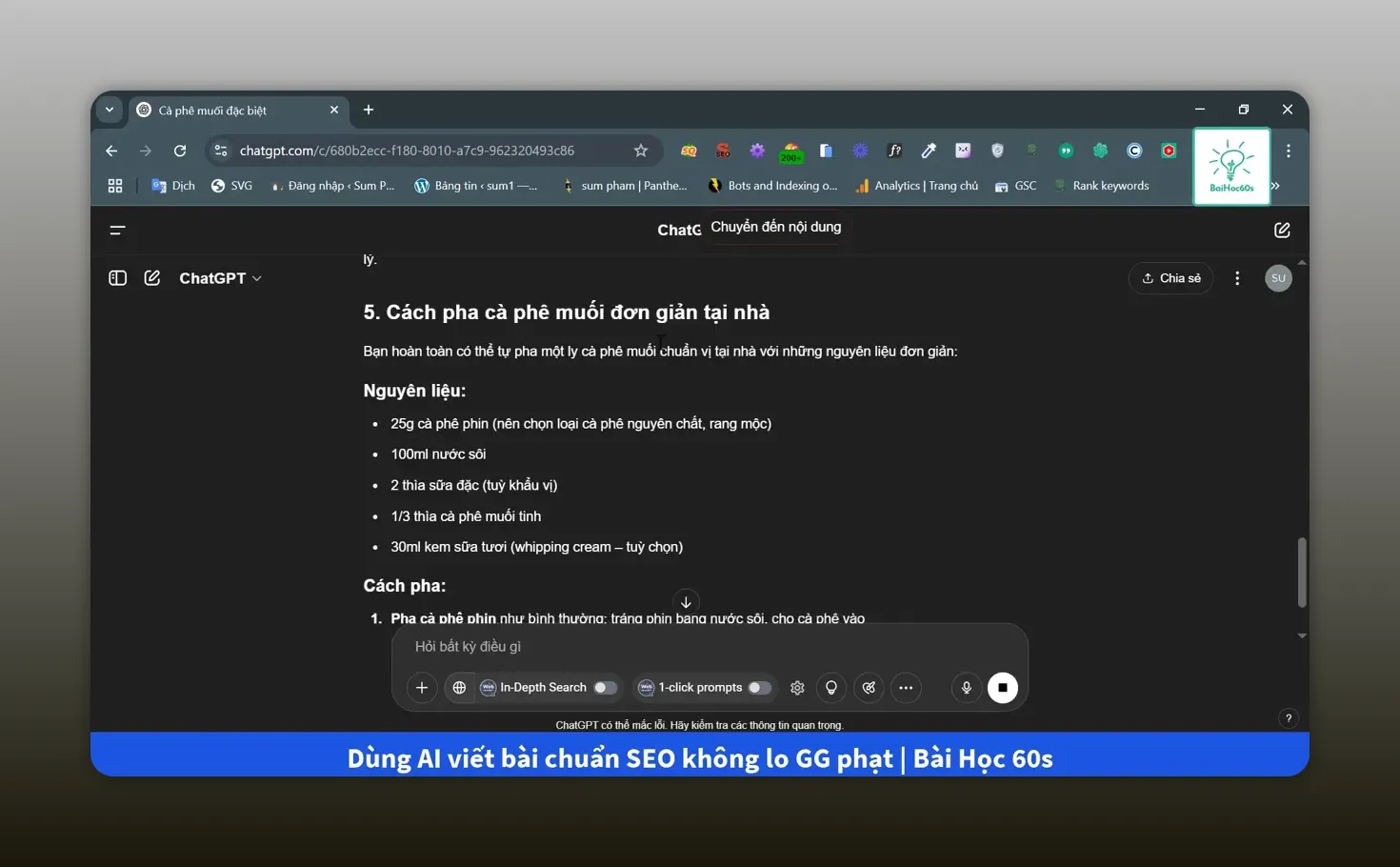
Task: Click the blue circled C extension icon
Action: click(x=1134, y=151)
